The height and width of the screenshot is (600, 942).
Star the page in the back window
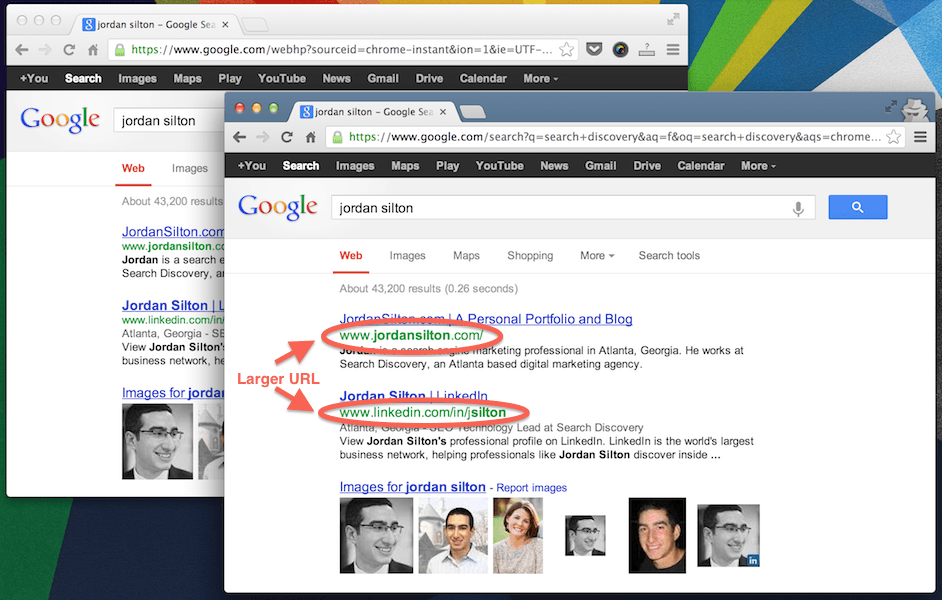pyautogui.click(x=567, y=50)
